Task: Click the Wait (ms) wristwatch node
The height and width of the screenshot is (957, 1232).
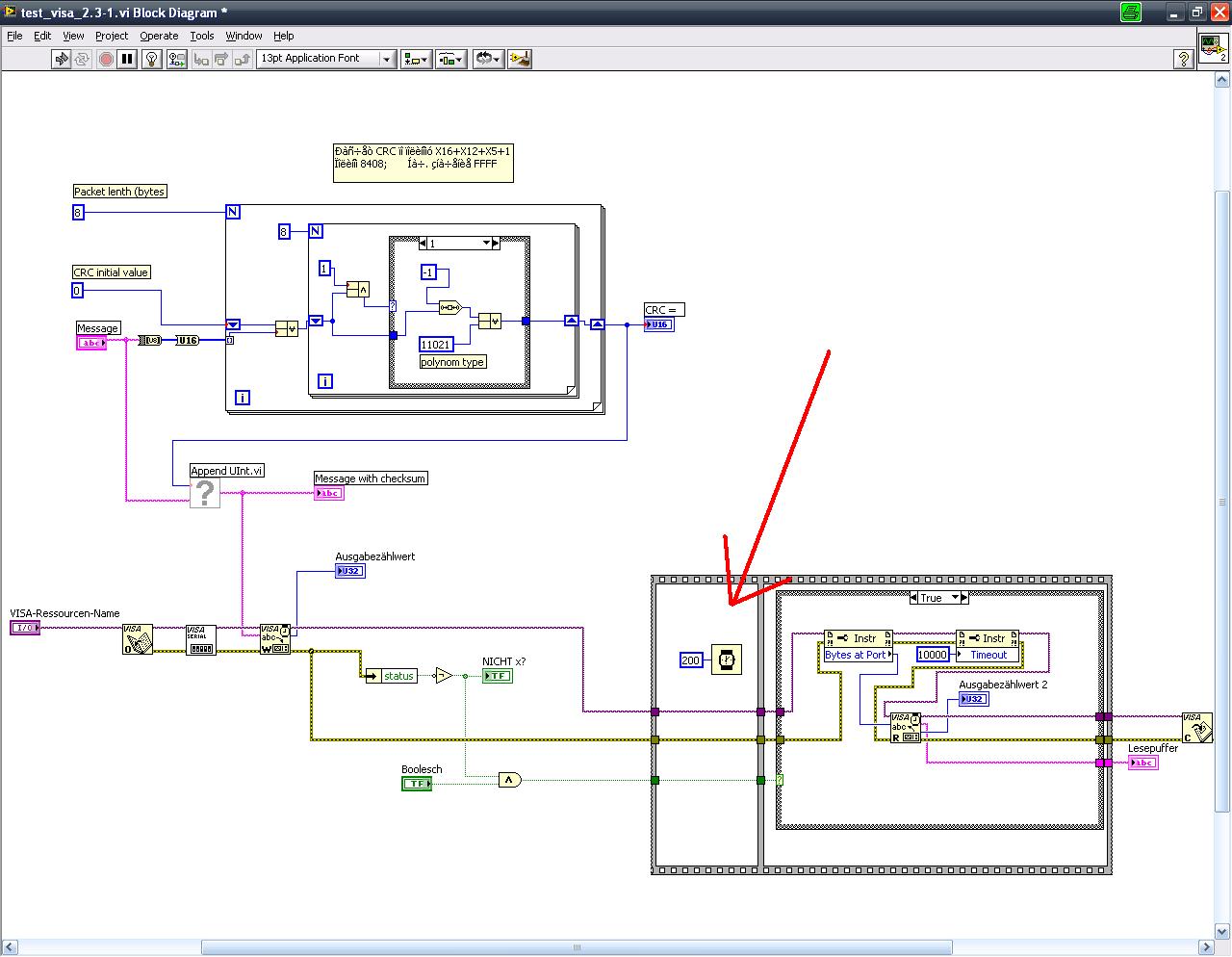Action: [x=727, y=660]
